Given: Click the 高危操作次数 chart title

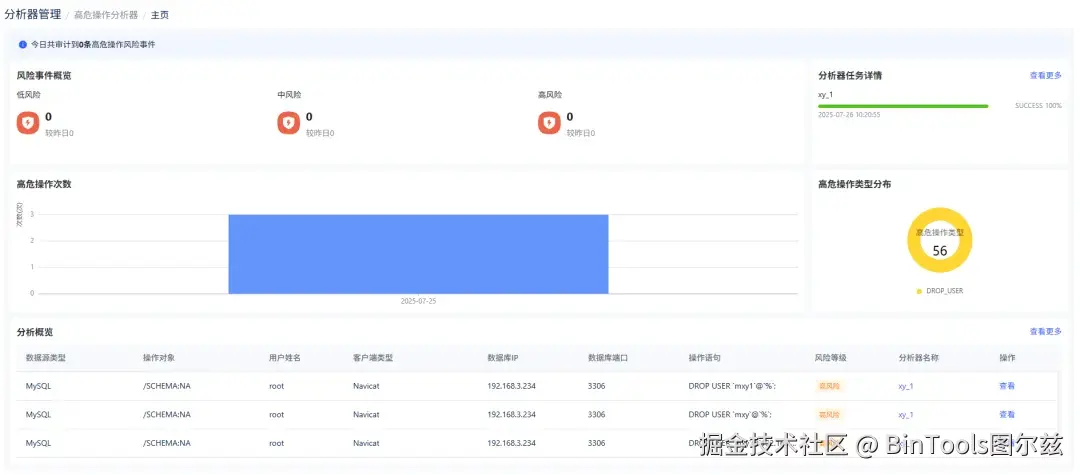Looking at the screenshot, I should pos(44,184).
